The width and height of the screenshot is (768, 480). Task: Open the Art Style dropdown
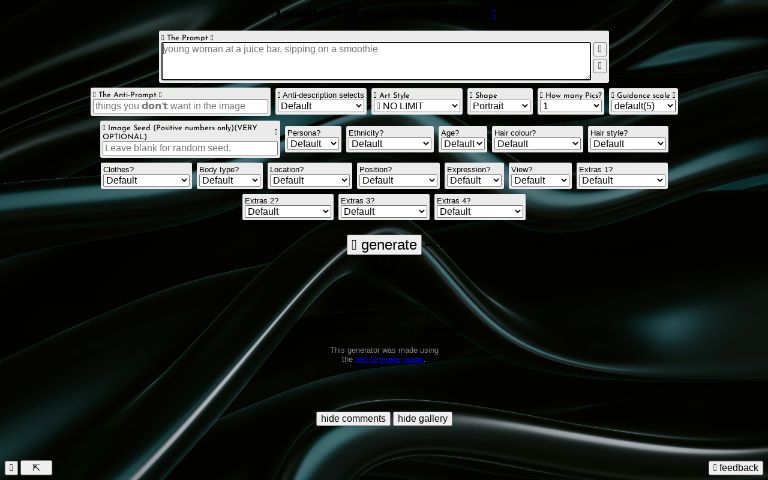[x=417, y=106]
